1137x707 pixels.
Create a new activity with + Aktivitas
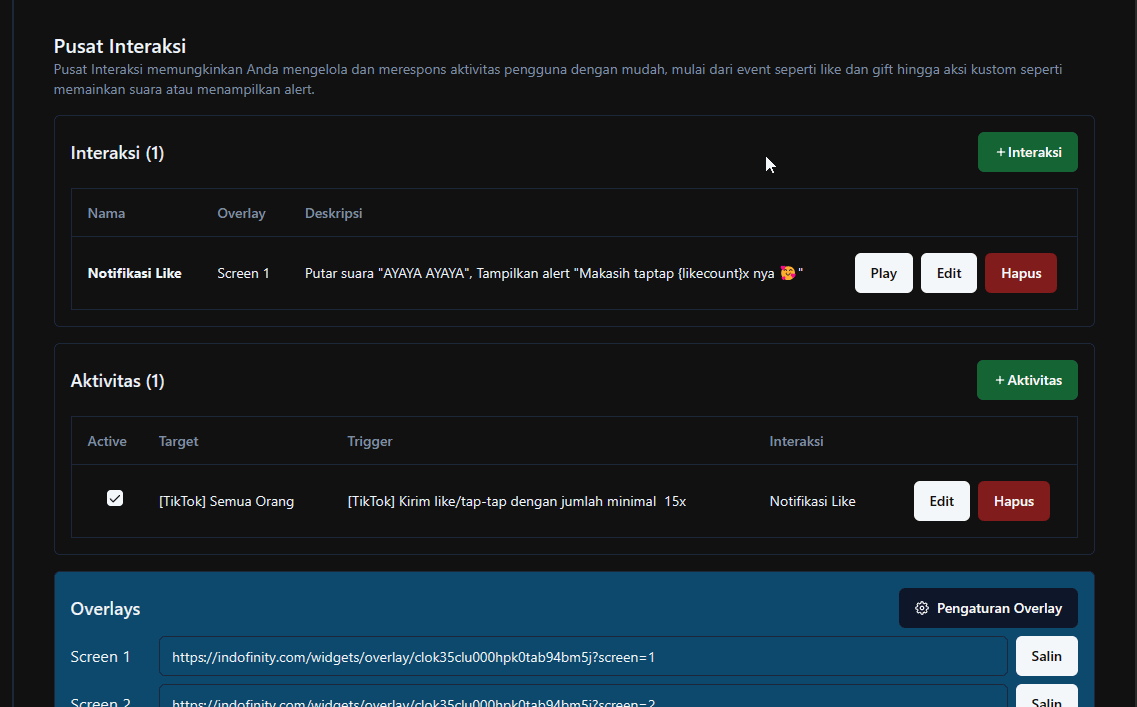click(1027, 380)
